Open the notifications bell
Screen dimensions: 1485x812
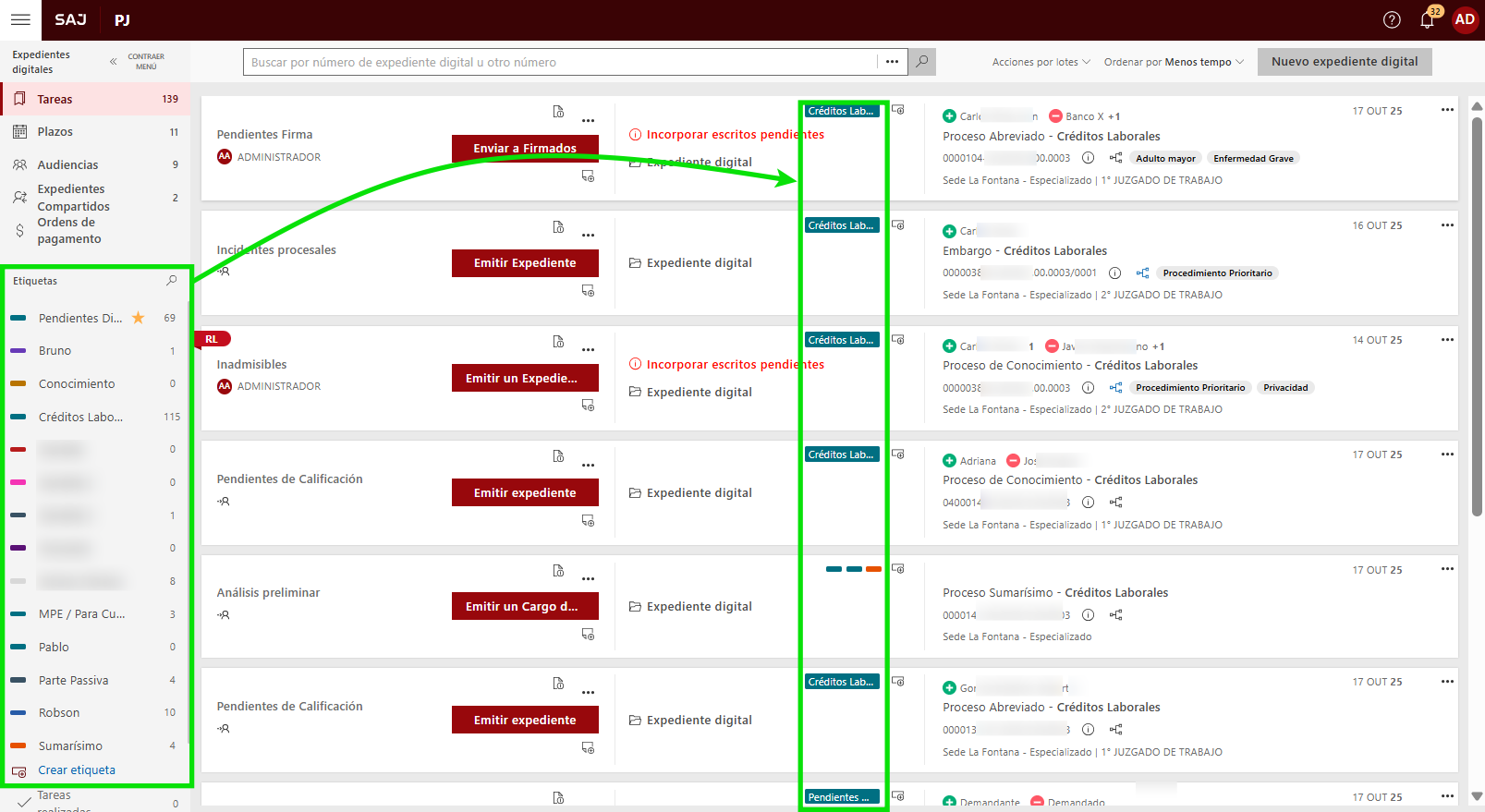[x=1427, y=19]
